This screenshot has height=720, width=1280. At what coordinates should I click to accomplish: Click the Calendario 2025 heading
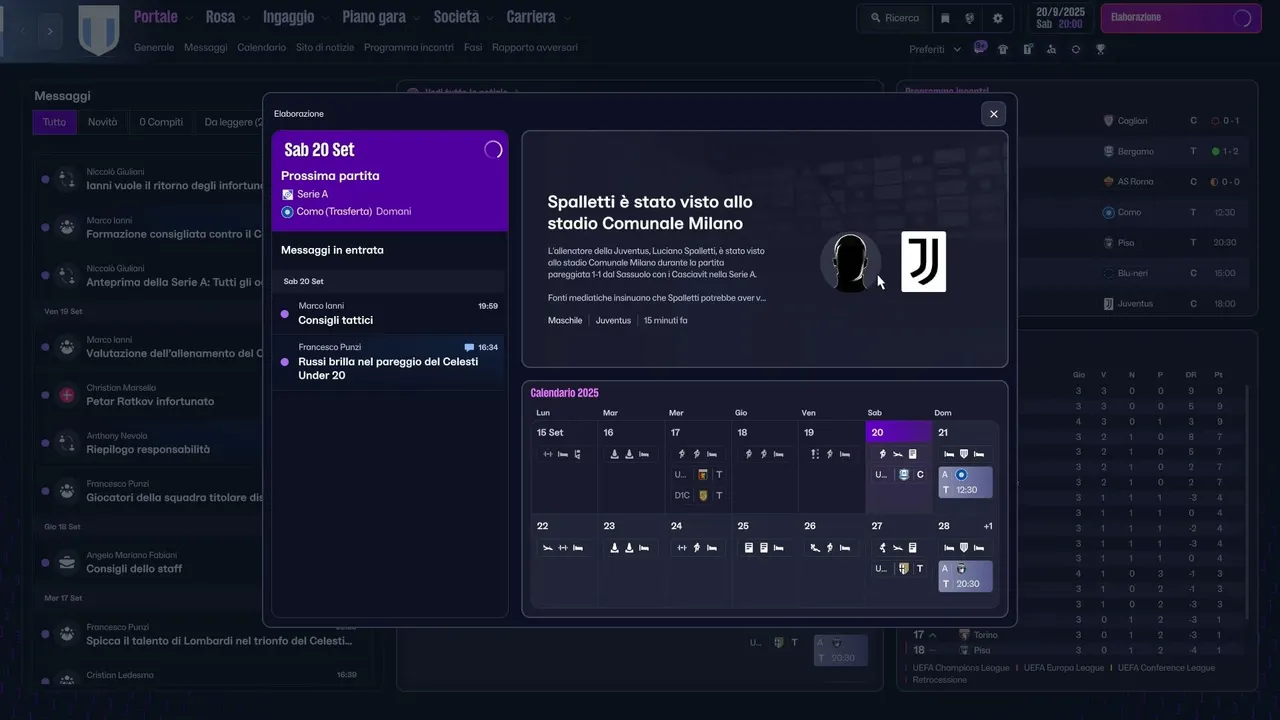pos(564,393)
